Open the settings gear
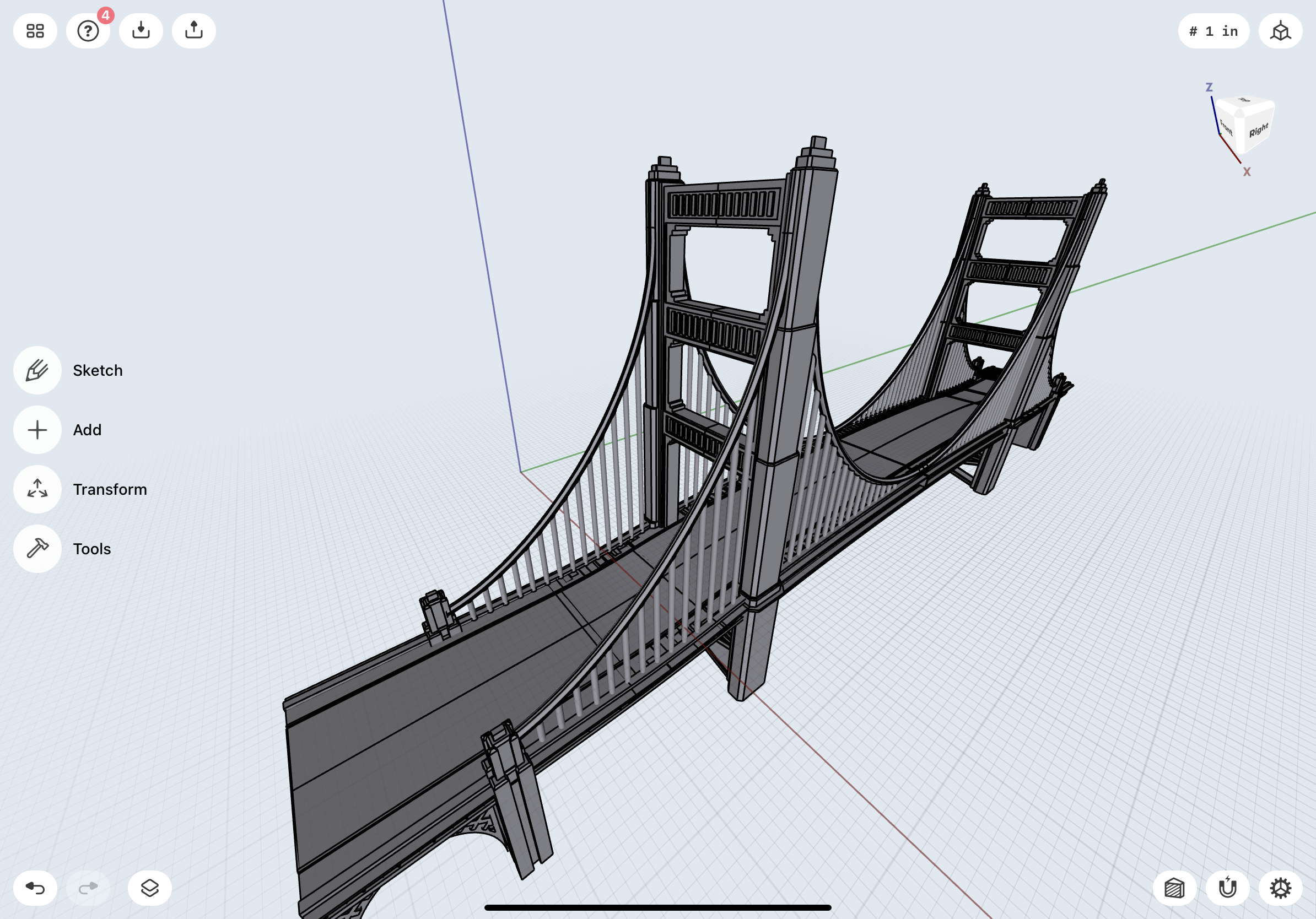 [x=1280, y=888]
